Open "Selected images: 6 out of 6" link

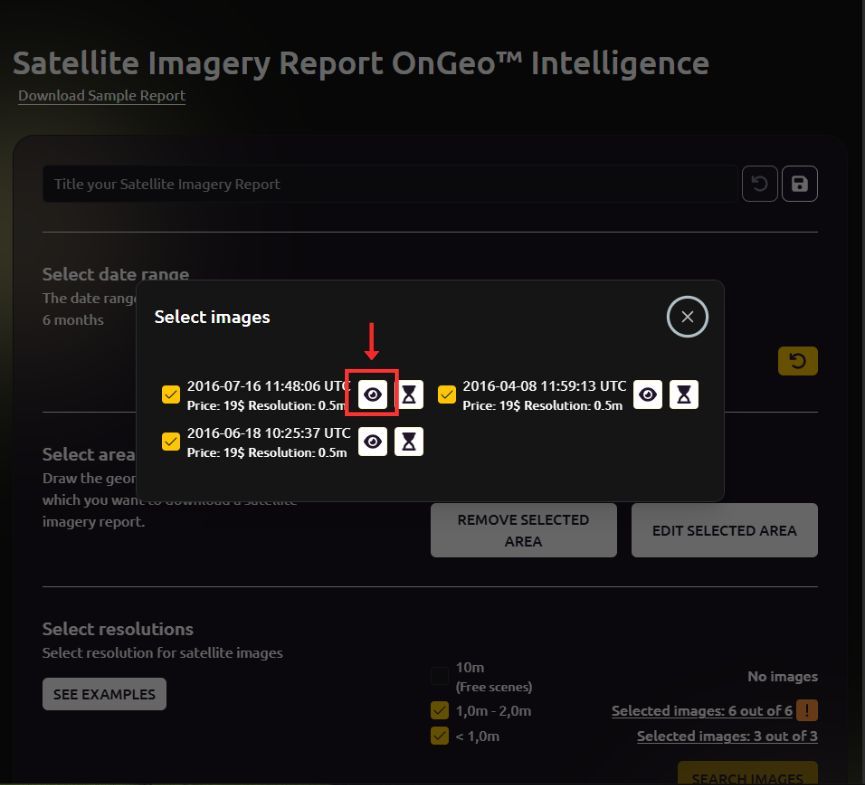[x=701, y=711]
